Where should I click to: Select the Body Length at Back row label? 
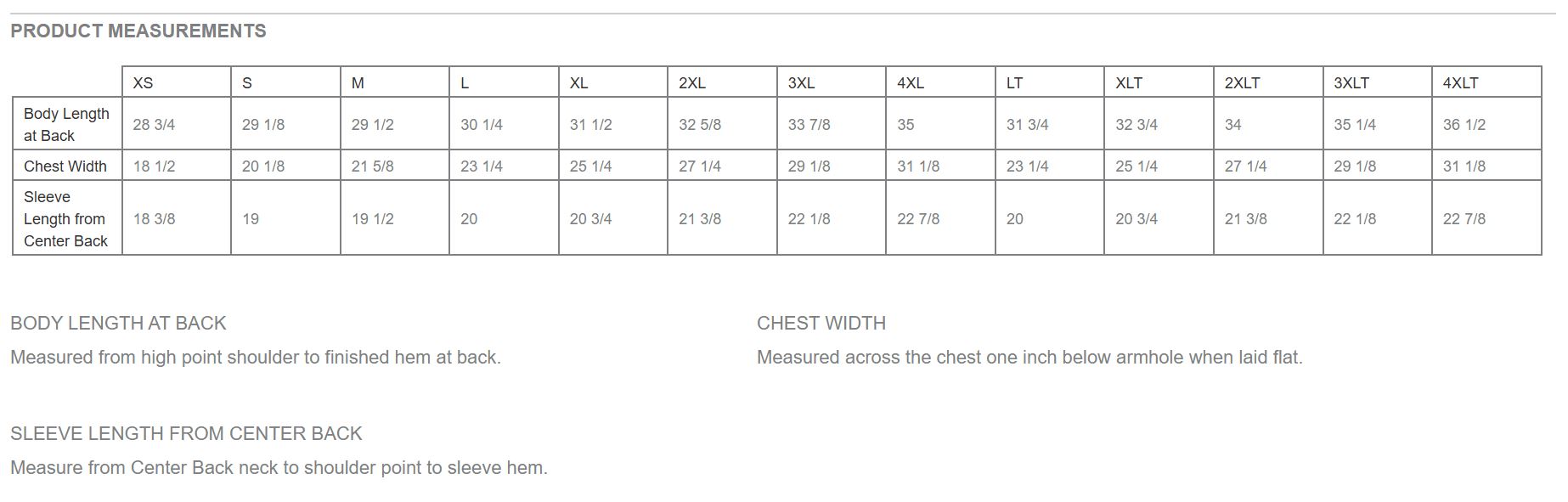point(67,124)
